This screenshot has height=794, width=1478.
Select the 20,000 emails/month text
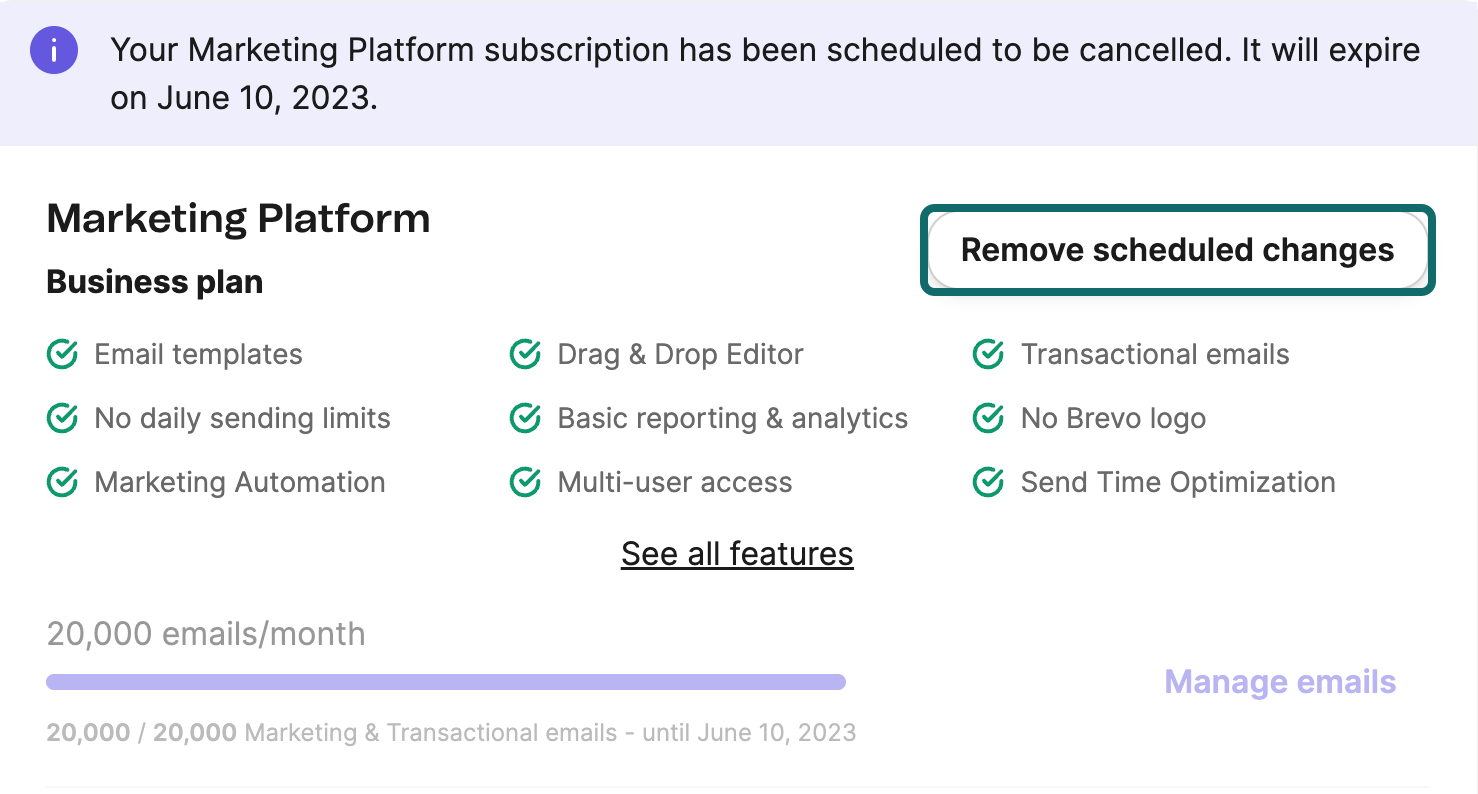coord(205,634)
